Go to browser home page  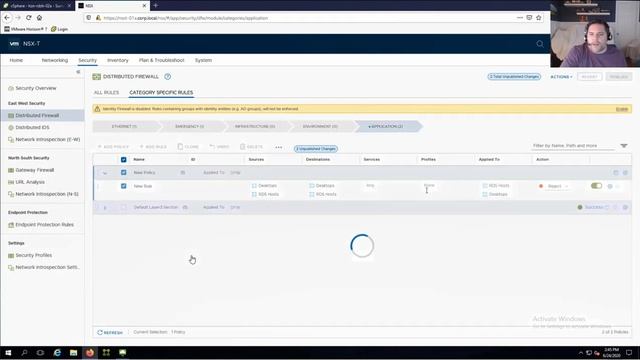39,18
